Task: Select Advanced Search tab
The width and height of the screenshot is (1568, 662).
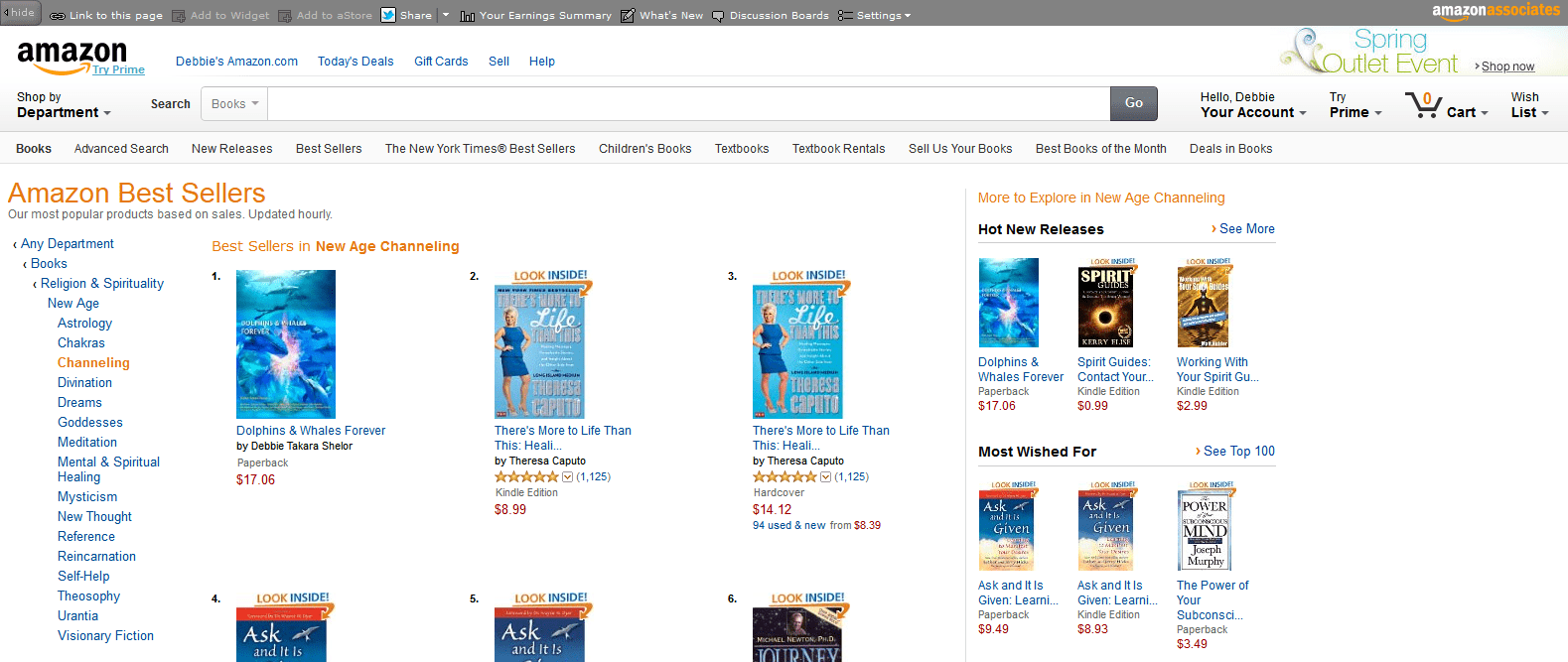Action: [x=121, y=149]
